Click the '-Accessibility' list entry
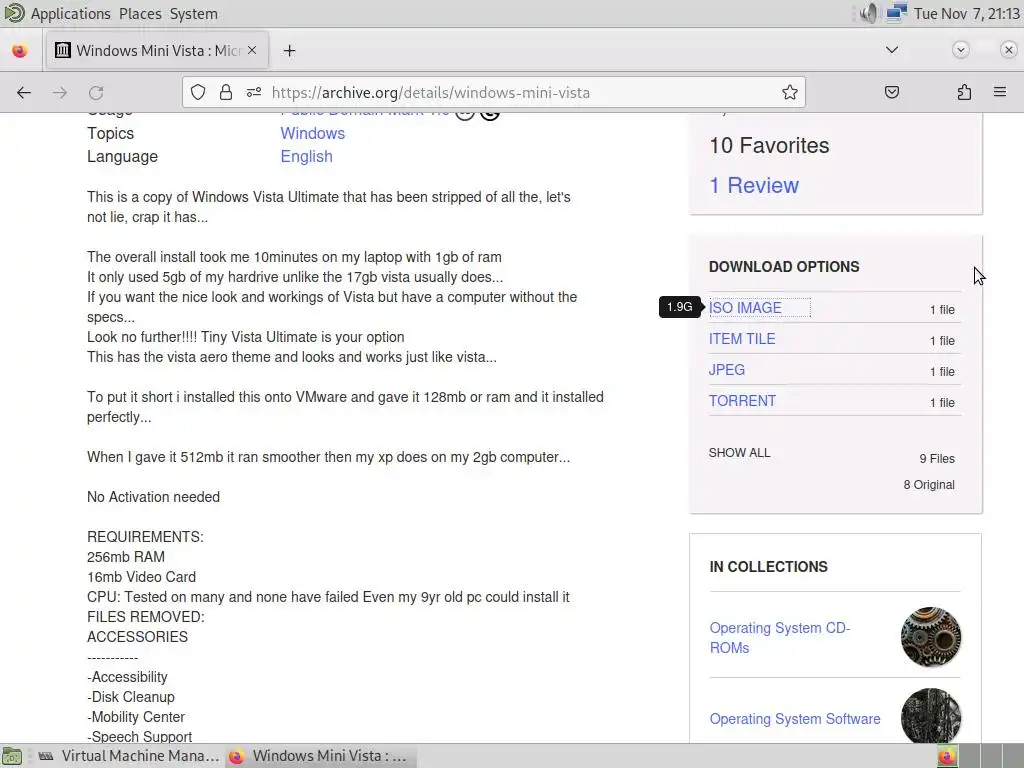Screen dimensions: 1024x768 127,677
